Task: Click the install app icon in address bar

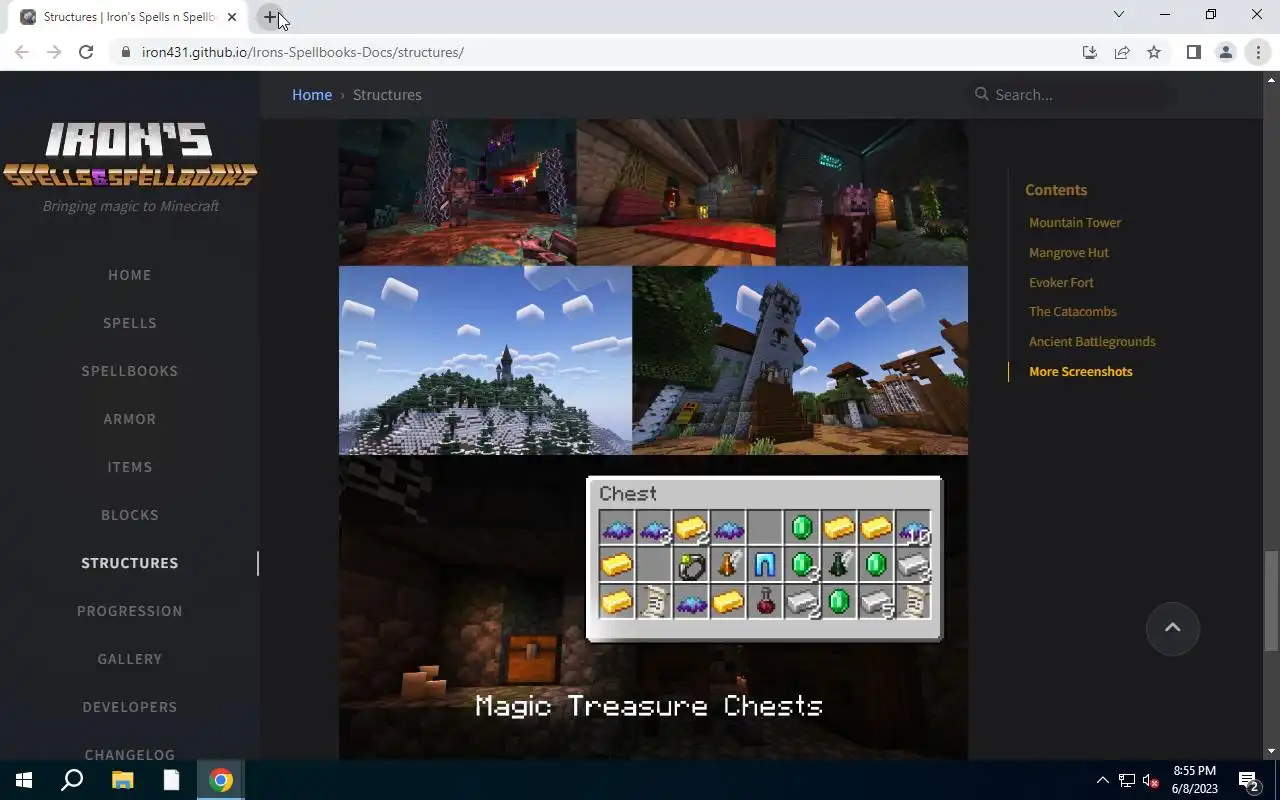Action: pos(1090,52)
